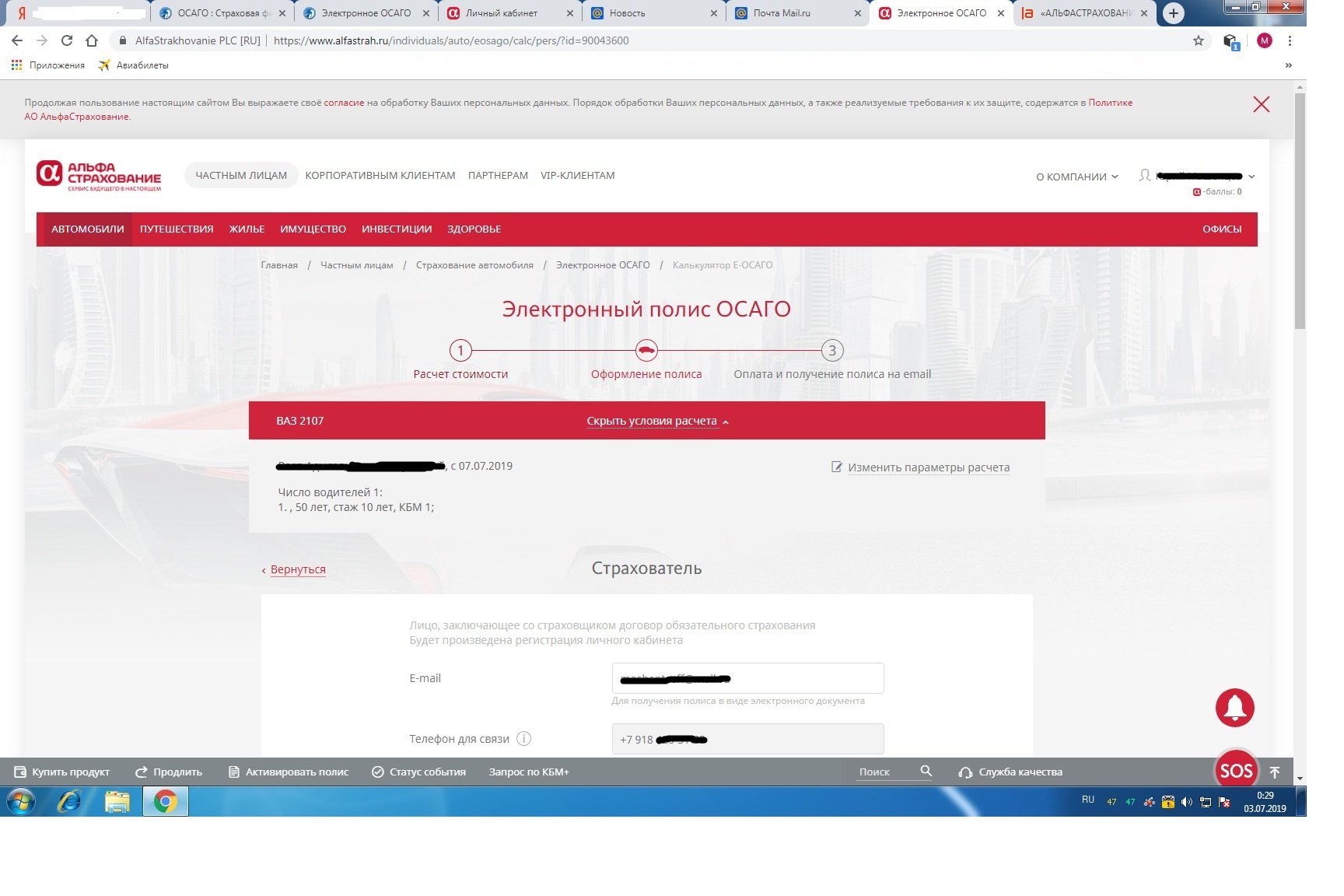Click Страхование автомобиля breadcrumb

click(474, 265)
